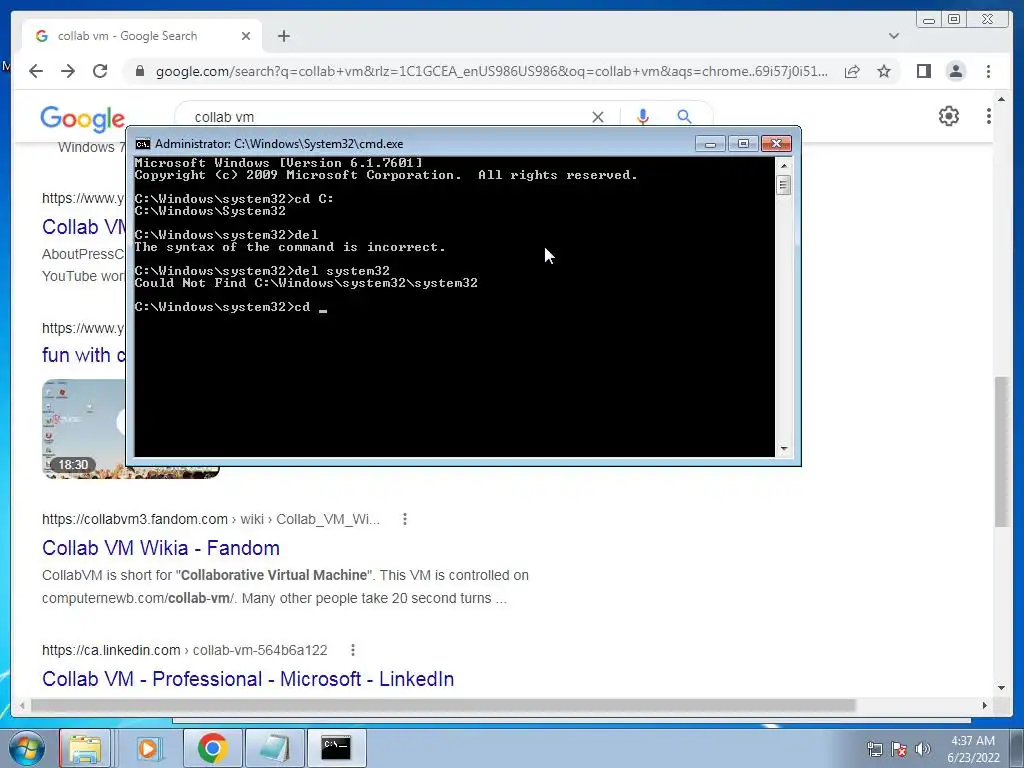Bookmark this tab star icon
Viewport: 1024px width, 768px height.
tap(884, 71)
